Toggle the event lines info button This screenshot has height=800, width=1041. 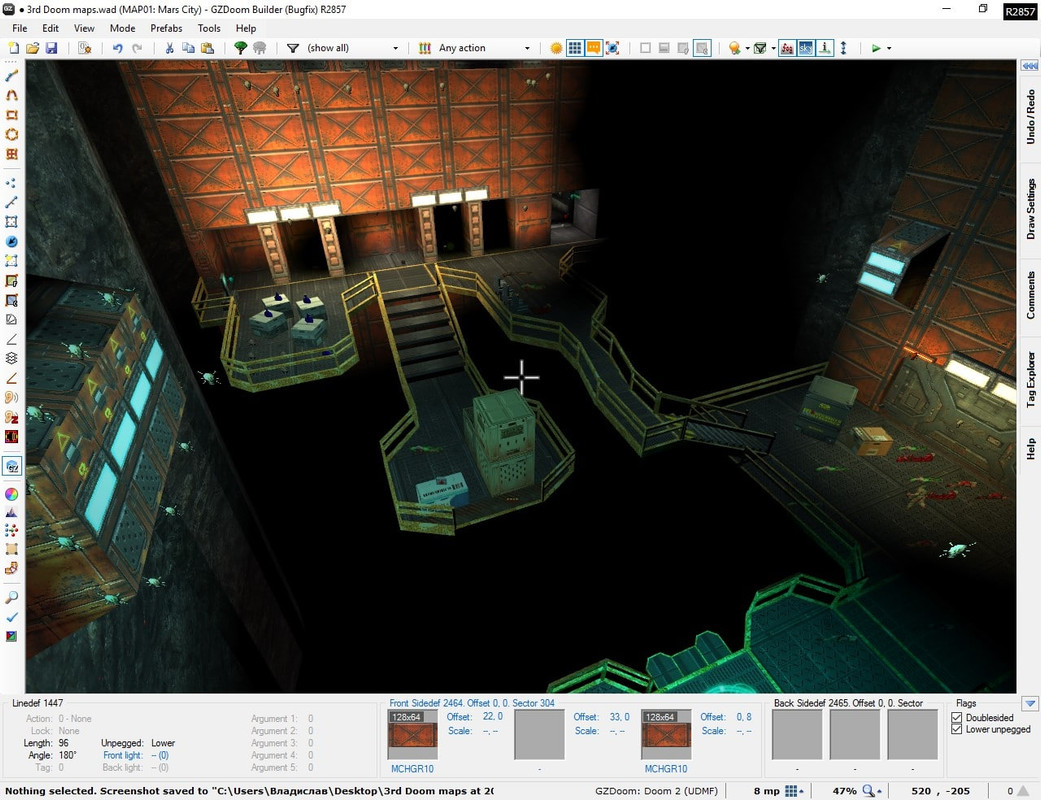click(824, 48)
